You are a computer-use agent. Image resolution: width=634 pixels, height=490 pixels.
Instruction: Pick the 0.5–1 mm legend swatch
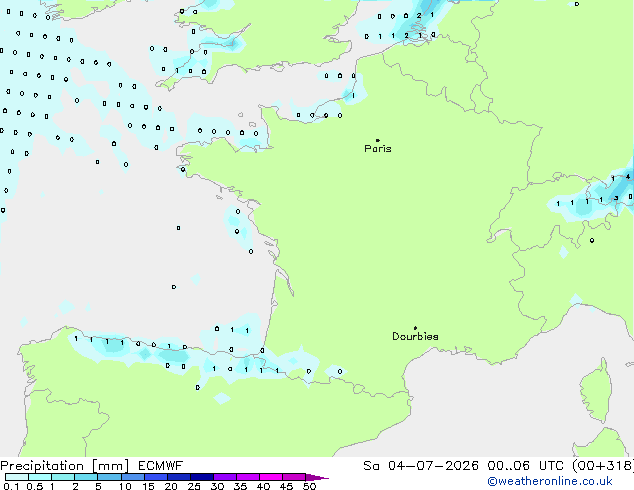40,477
